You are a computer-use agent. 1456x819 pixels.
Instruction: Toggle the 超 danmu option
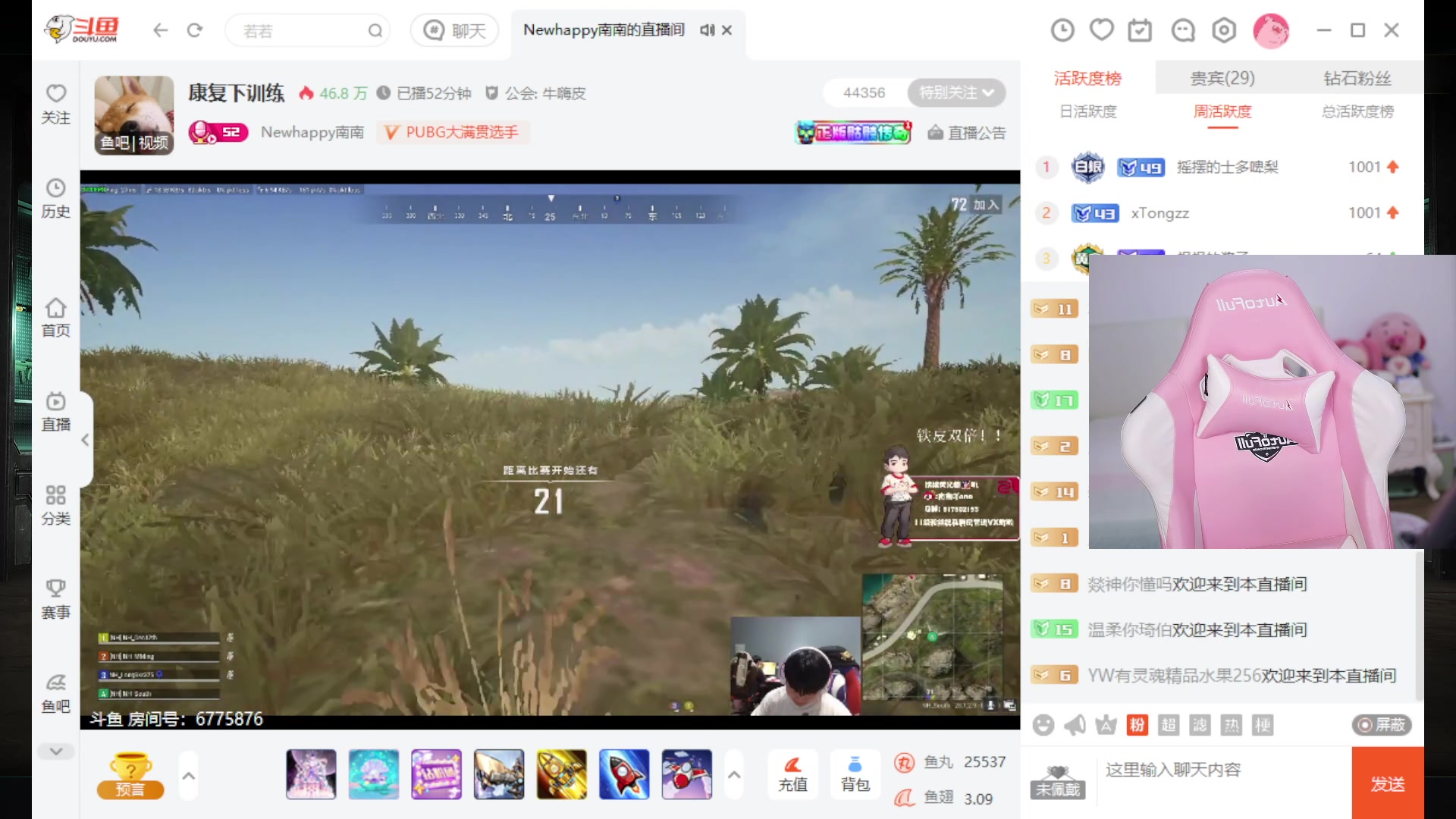(1169, 725)
